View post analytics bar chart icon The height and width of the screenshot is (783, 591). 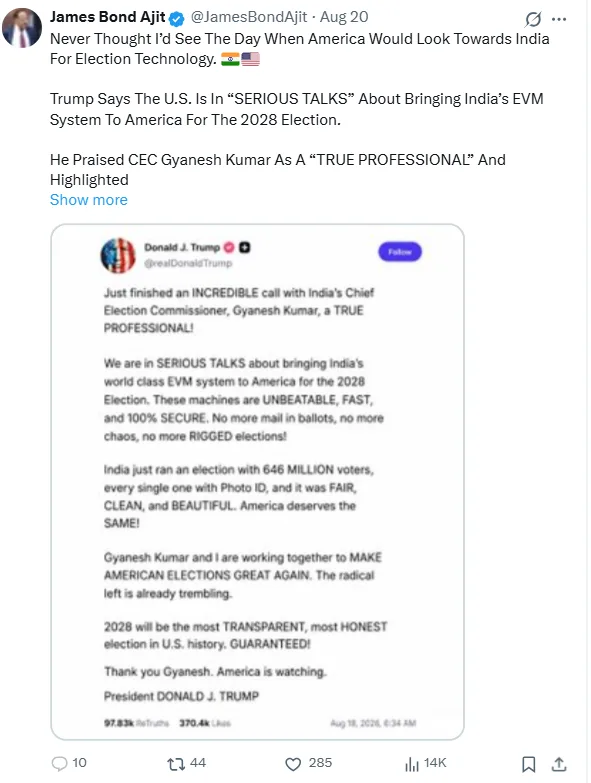(x=412, y=764)
